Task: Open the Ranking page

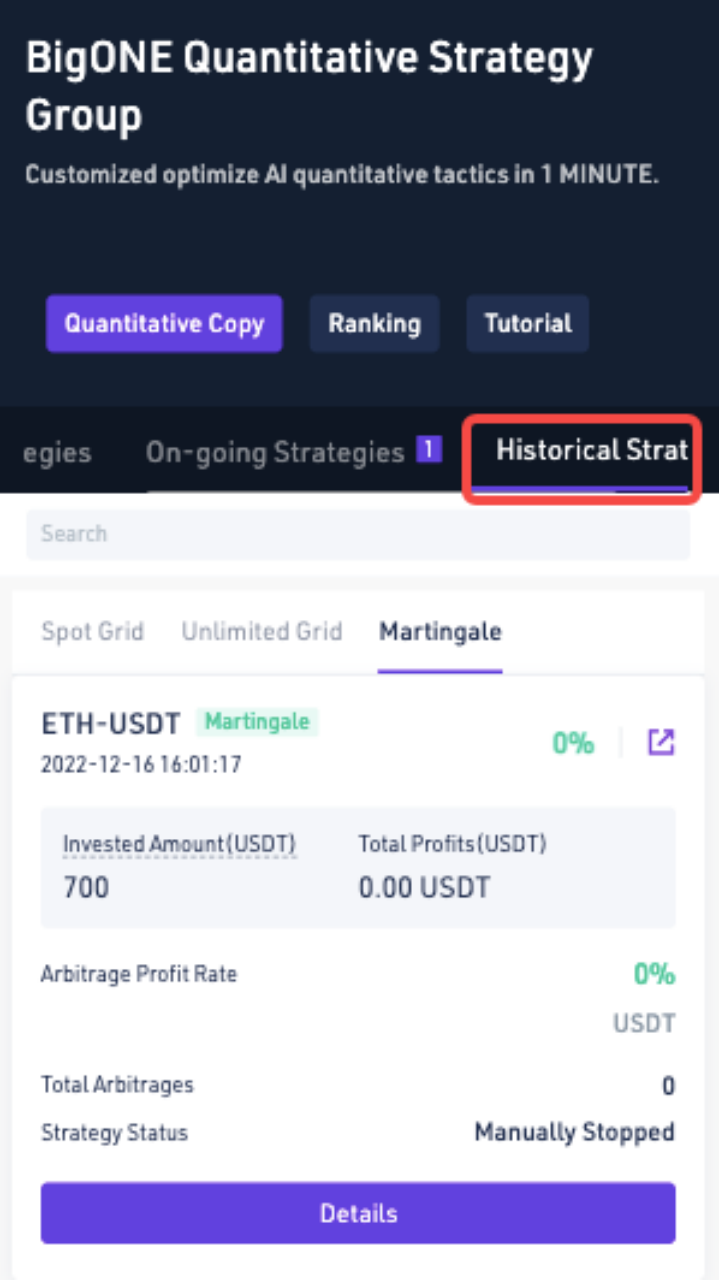Action: [374, 323]
